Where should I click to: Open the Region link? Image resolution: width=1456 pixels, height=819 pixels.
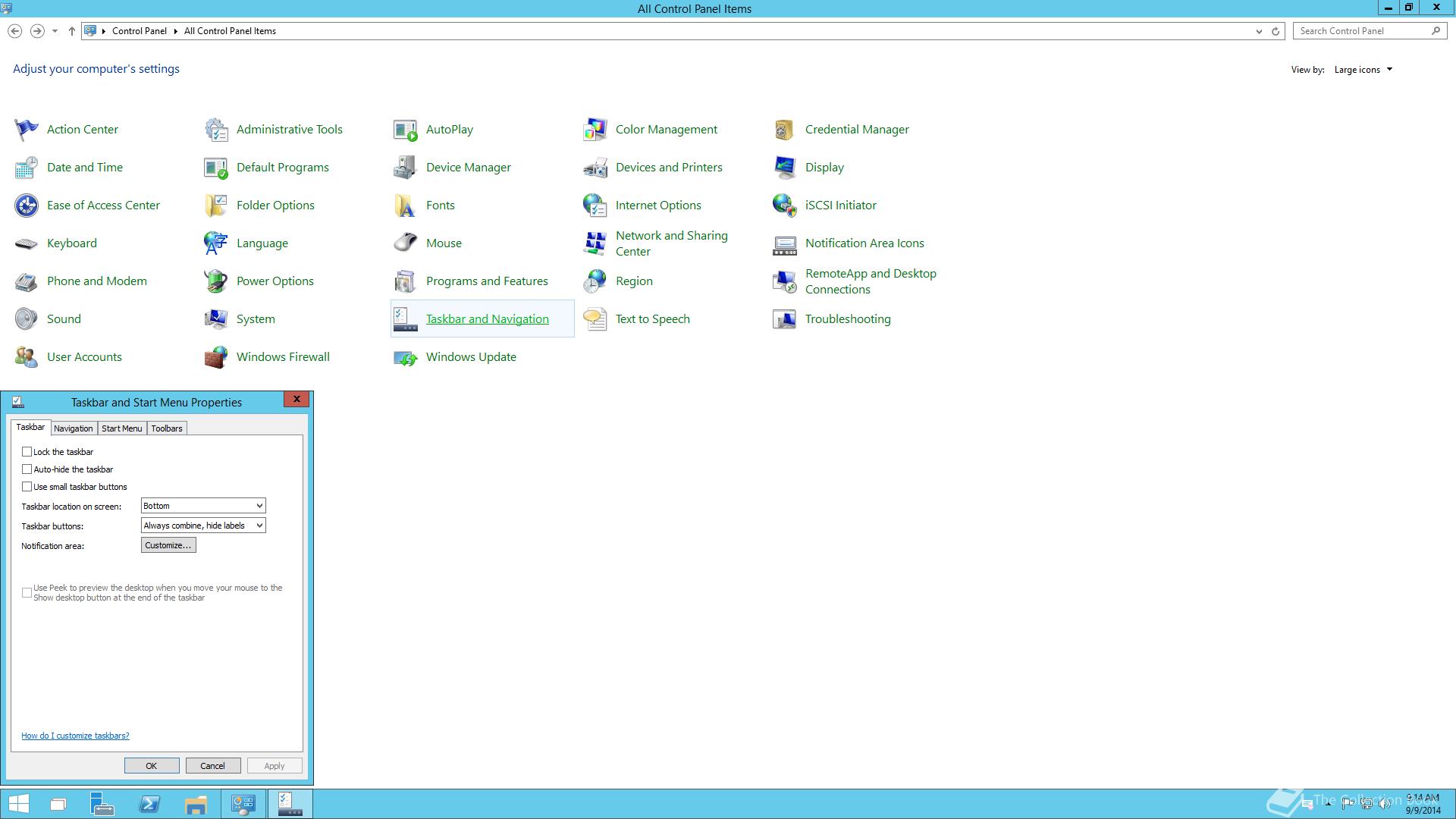(634, 281)
